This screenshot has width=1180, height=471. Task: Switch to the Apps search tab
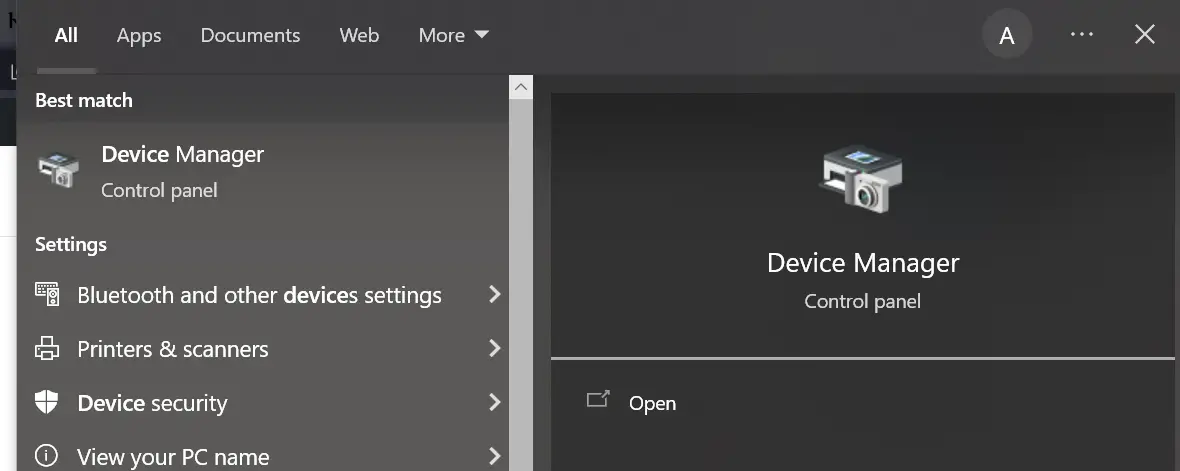click(139, 35)
